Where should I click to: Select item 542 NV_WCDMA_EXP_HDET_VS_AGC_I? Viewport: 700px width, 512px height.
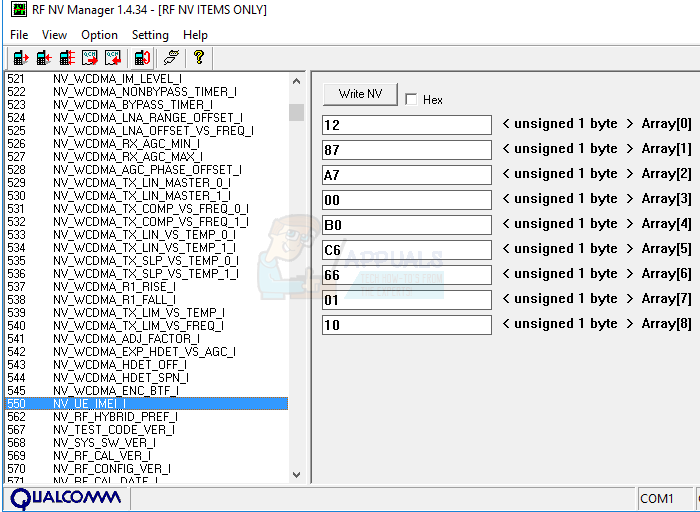point(146,351)
